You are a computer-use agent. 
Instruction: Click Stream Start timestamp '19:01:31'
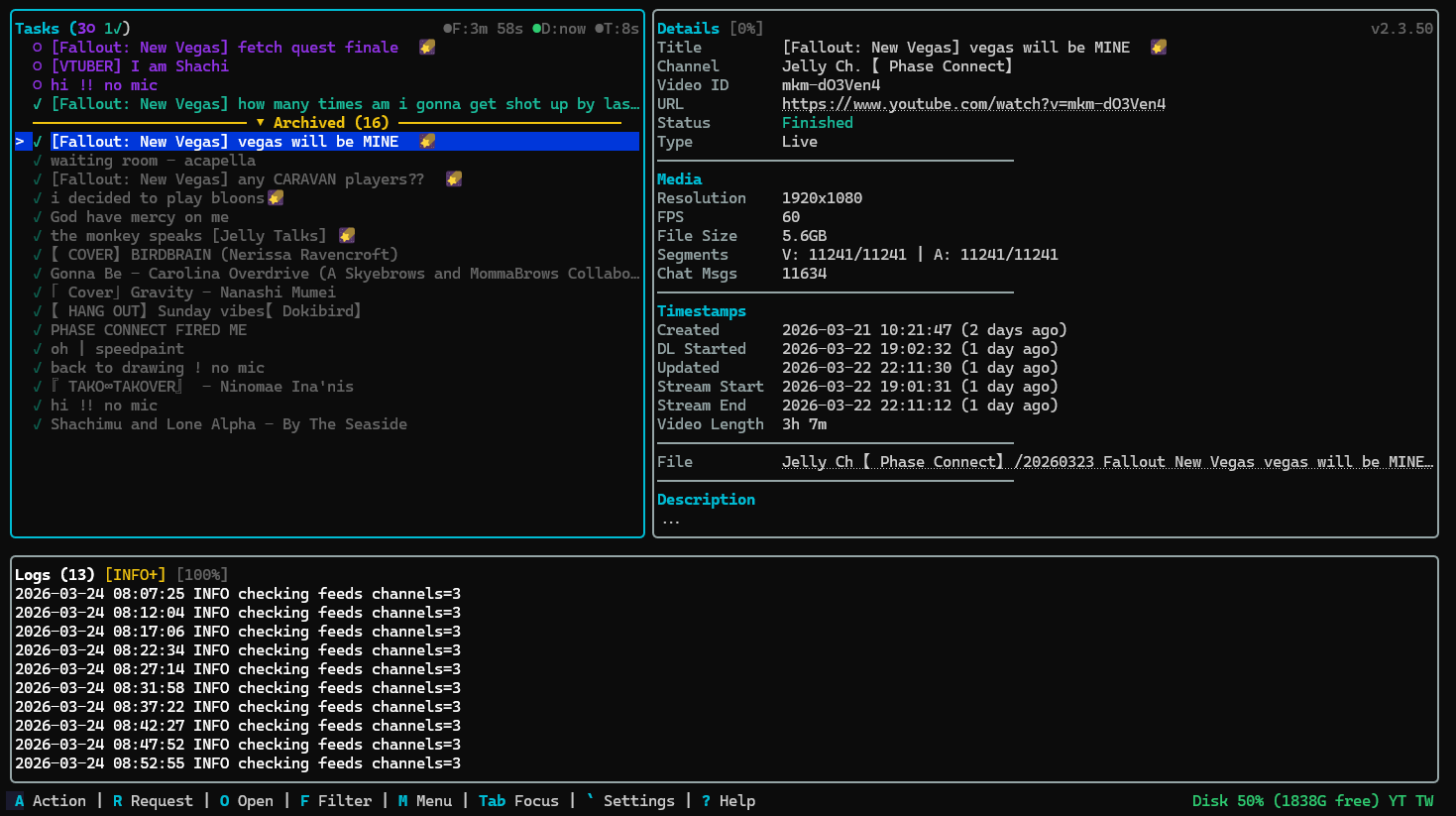click(916, 387)
